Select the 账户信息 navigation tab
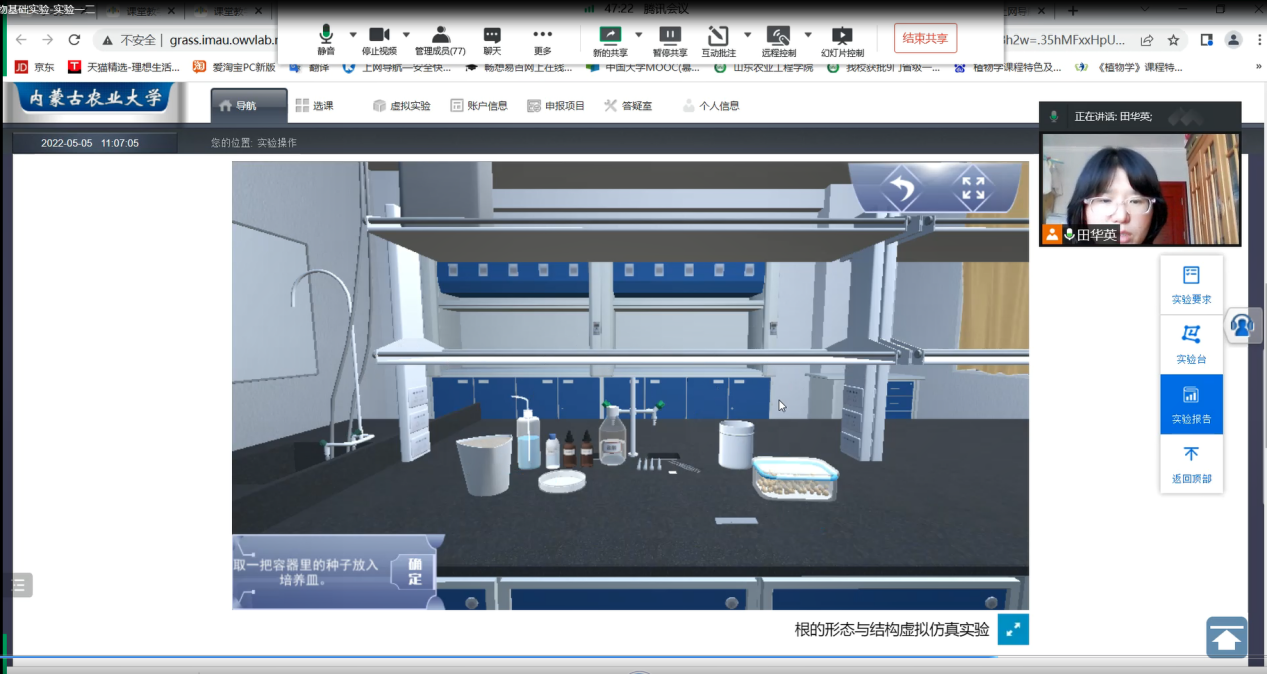 click(x=479, y=105)
